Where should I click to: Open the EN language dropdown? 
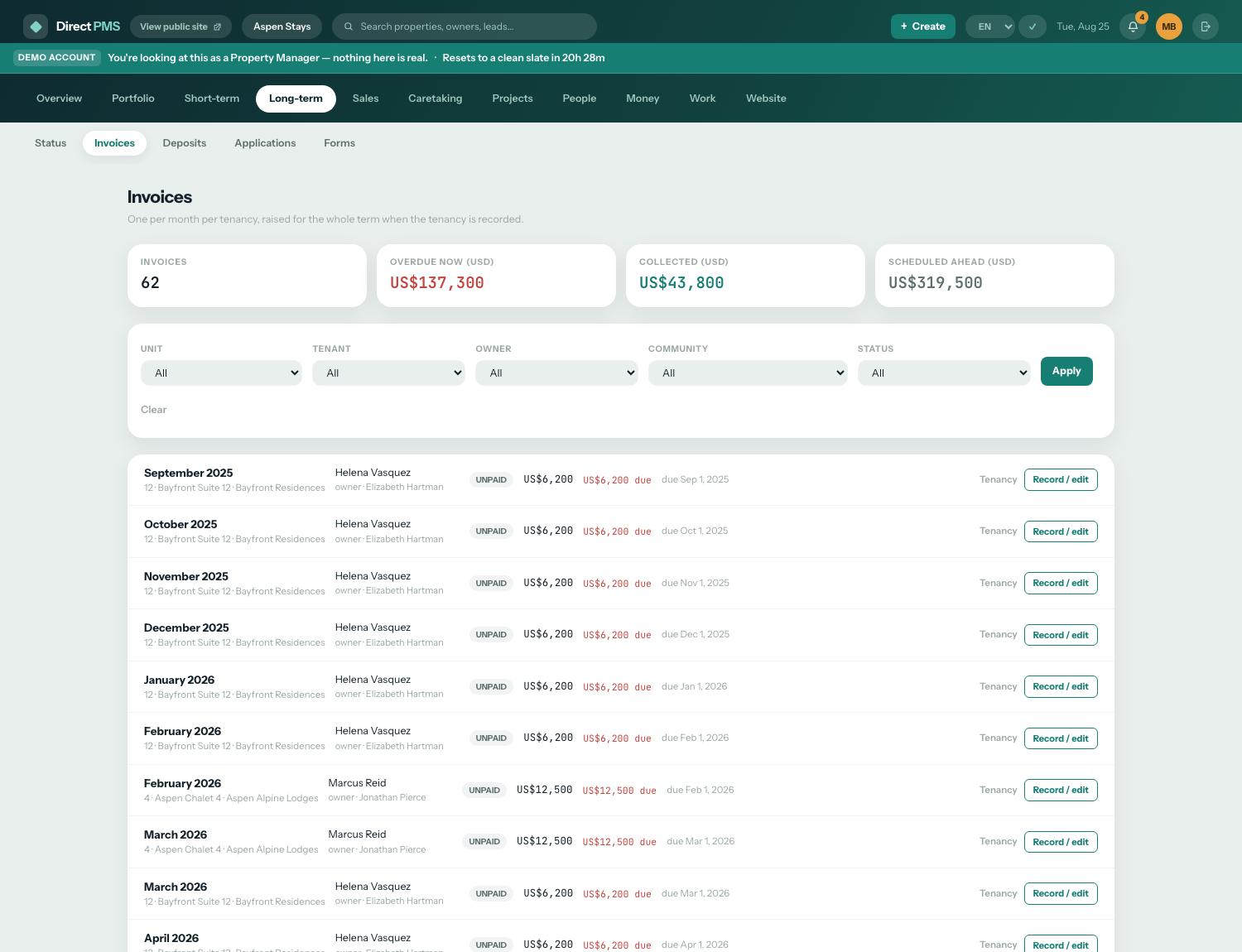[x=991, y=26]
